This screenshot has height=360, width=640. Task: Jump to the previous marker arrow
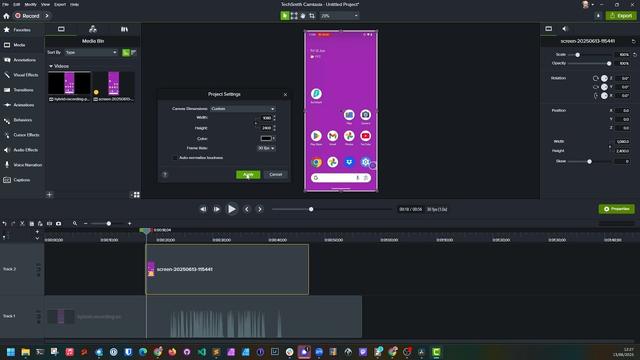click(x=247, y=209)
